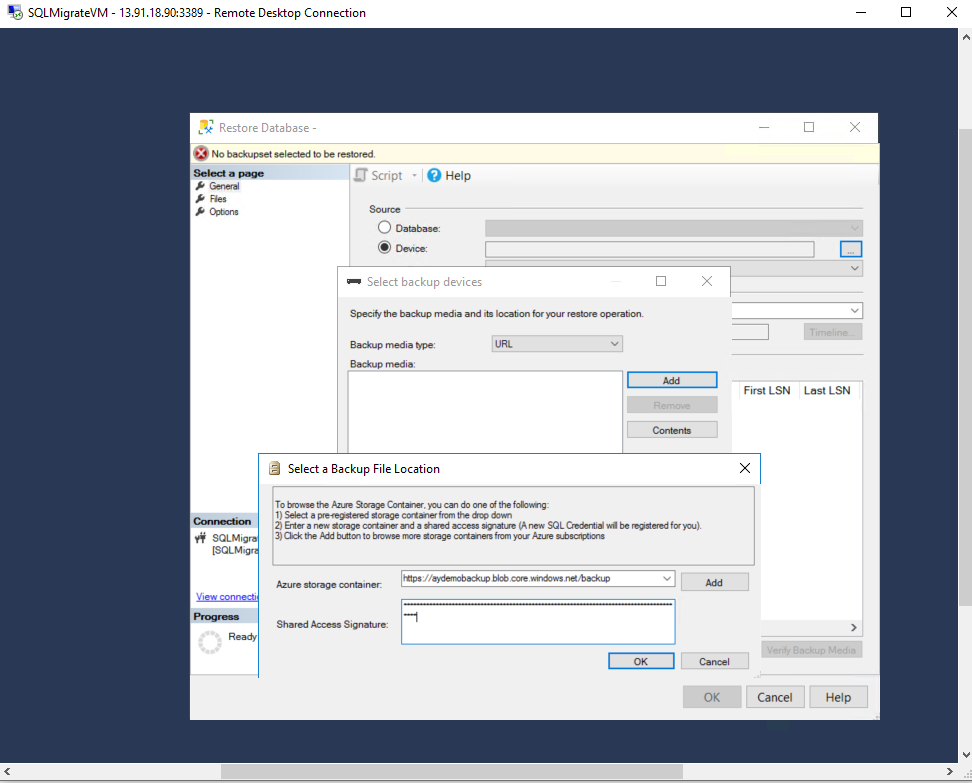Expand the Azure storage container dropdown
Screen dimensions: 972x783
click(x=666, y=578)
